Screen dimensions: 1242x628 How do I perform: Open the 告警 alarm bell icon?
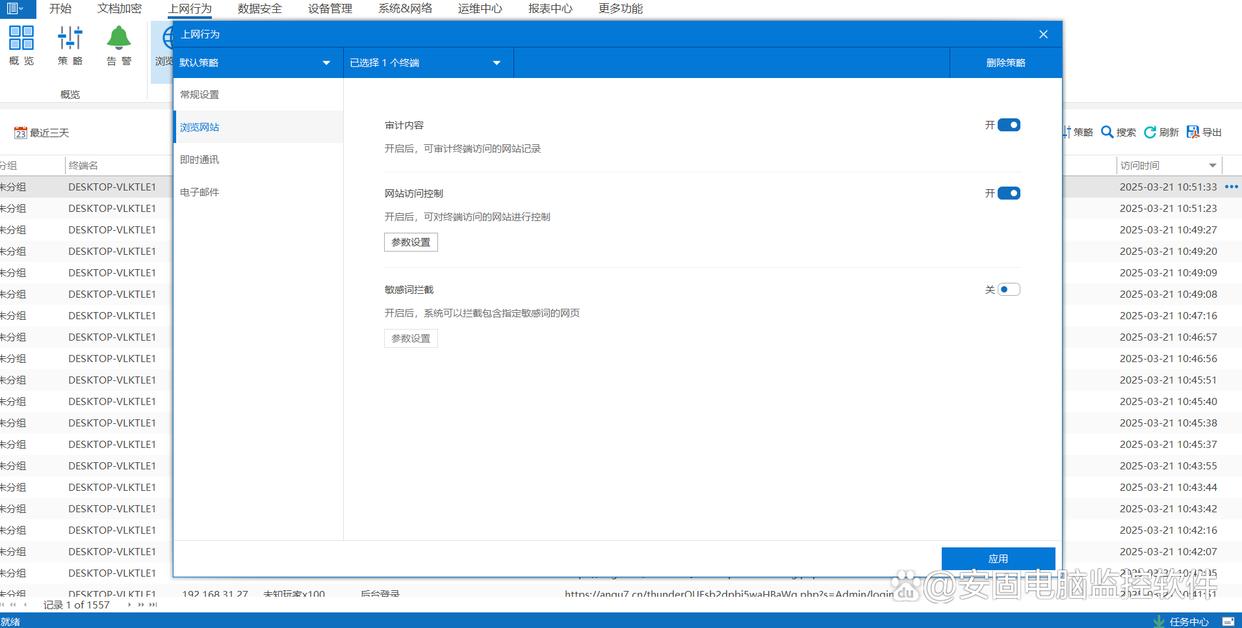(119, 39)
